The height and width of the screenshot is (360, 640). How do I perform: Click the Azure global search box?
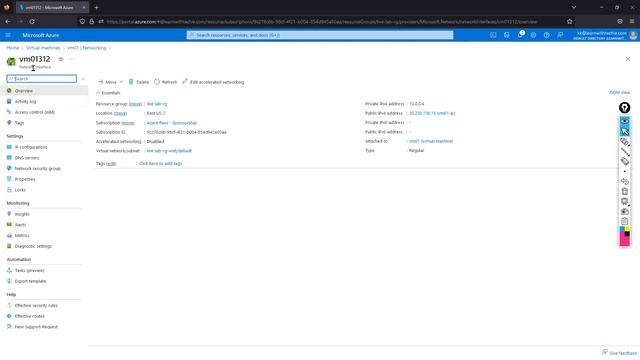(x=320, y=35)
